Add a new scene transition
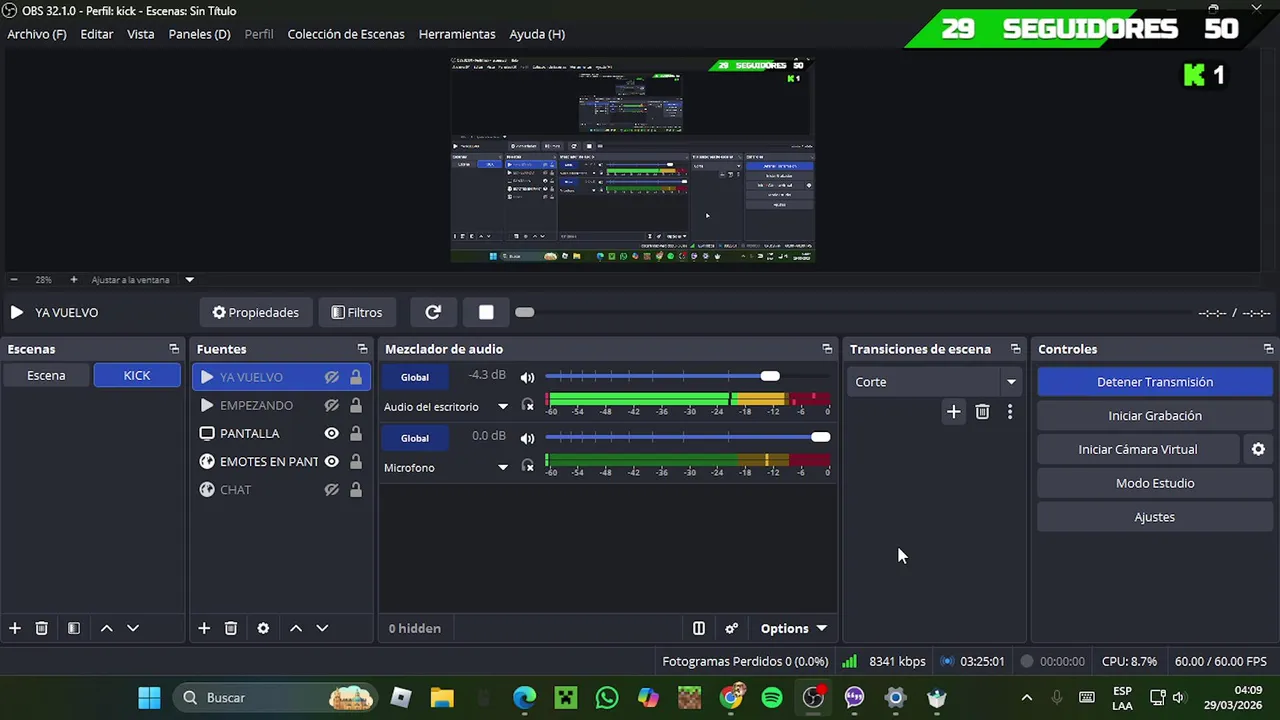The width and height of the screenshot is (1280, 720). (x=954, y=412)
